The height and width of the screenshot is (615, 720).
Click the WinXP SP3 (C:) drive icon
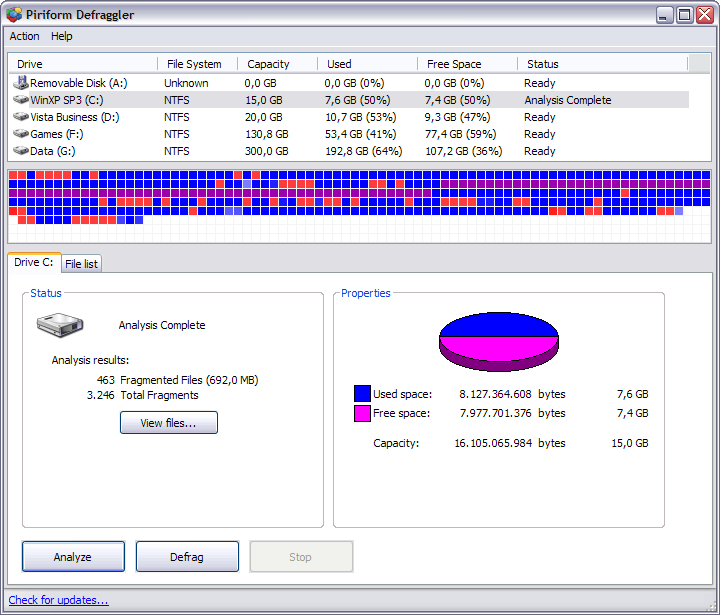(21, 100)
